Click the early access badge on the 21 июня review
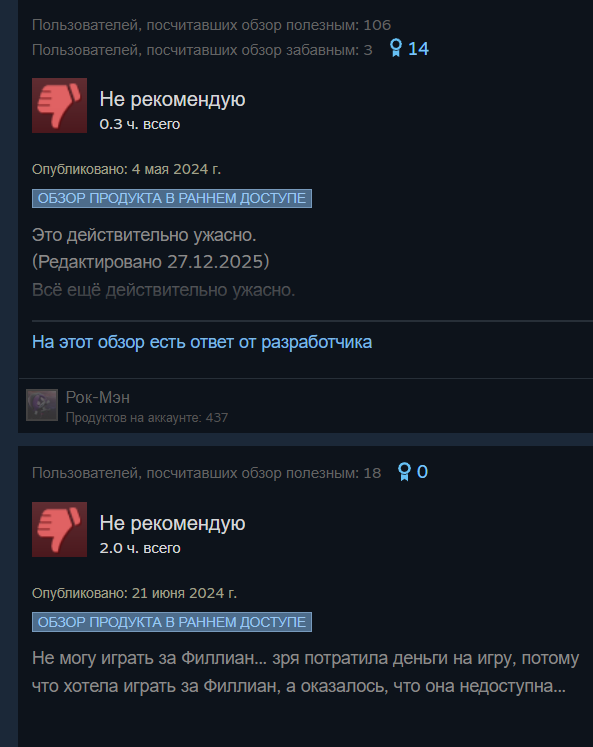This screenshot has width=593, height=747. (x=172, y=622)
